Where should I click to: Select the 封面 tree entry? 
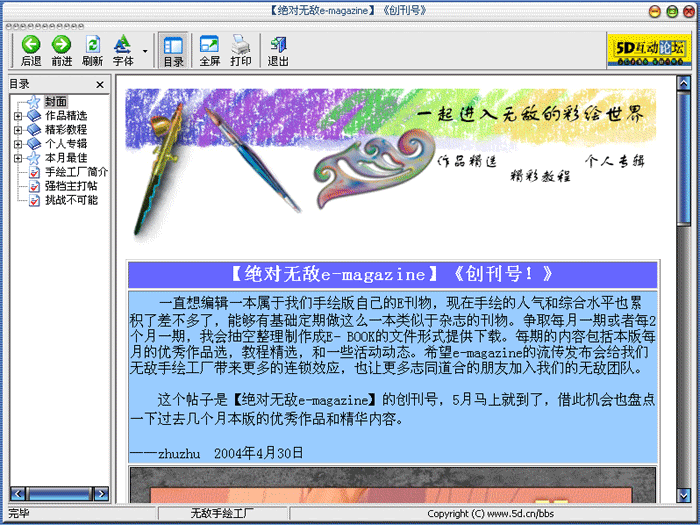[56, 102]
